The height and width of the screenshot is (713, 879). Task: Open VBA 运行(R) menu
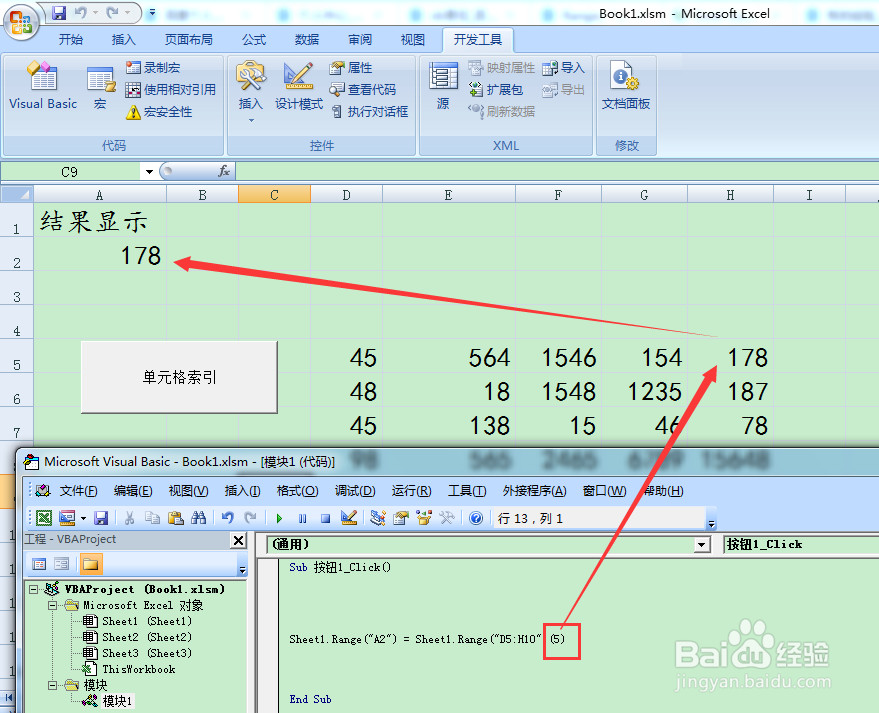[411, 491]
